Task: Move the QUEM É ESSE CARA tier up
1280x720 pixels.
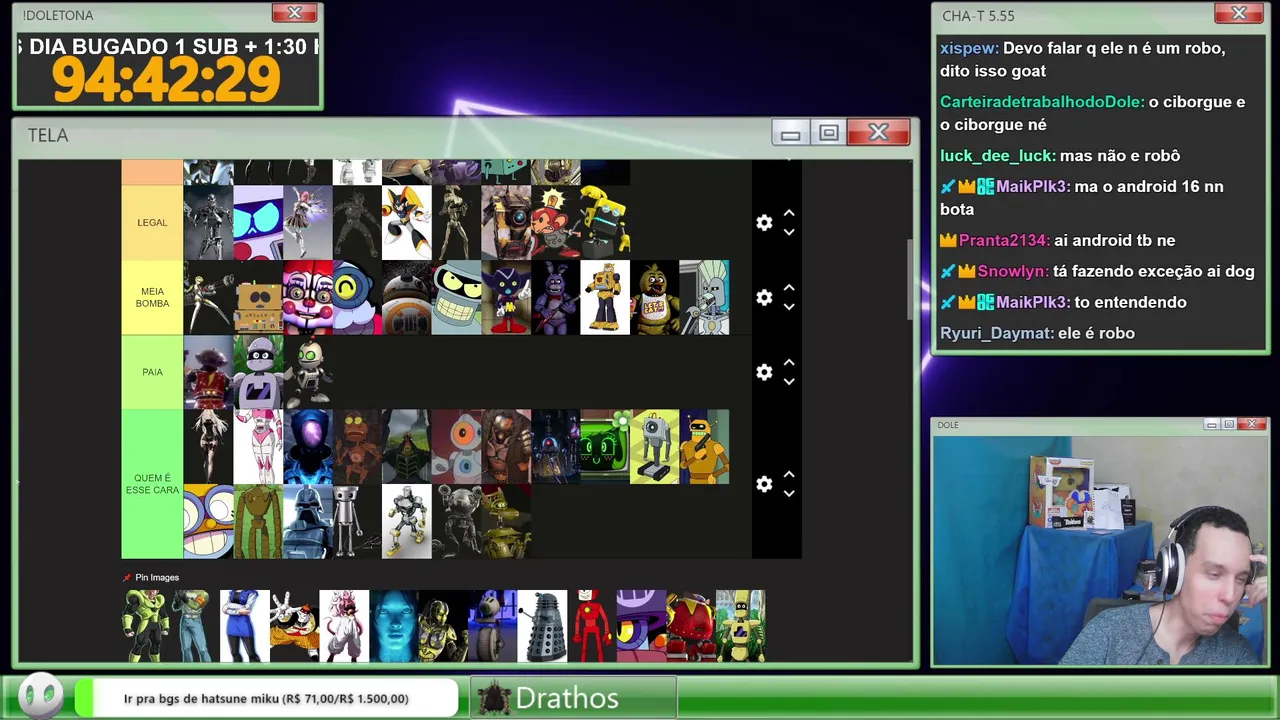Action: (x=789, y=474)
